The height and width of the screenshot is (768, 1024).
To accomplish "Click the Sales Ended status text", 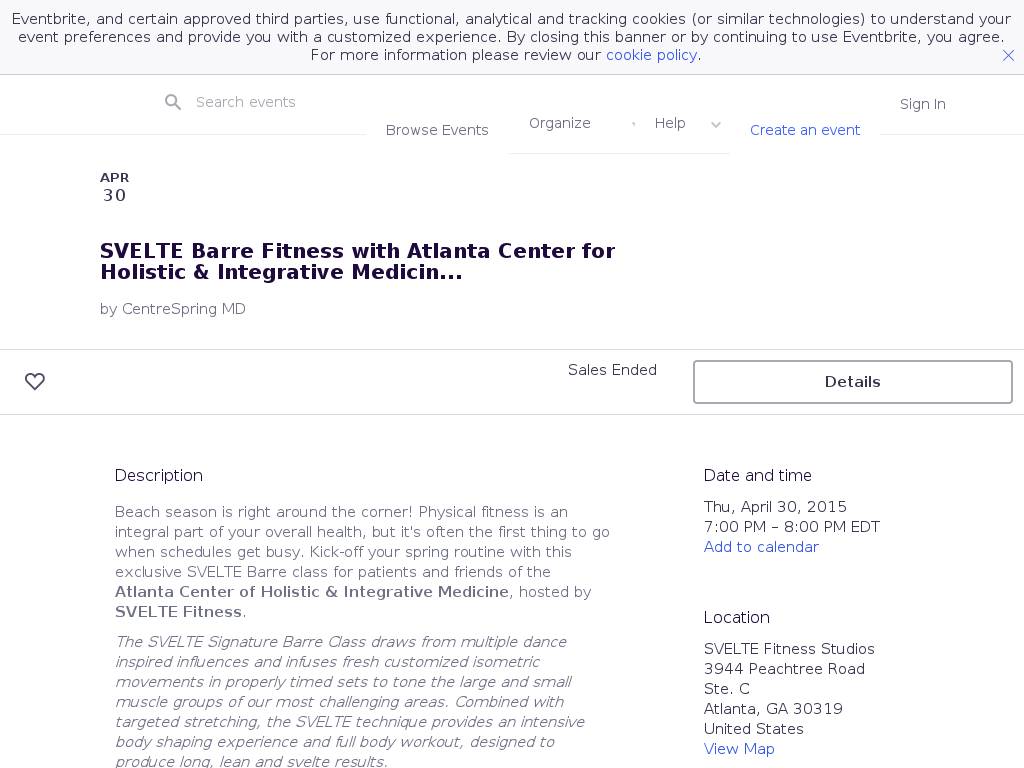I will pos(612,370).
